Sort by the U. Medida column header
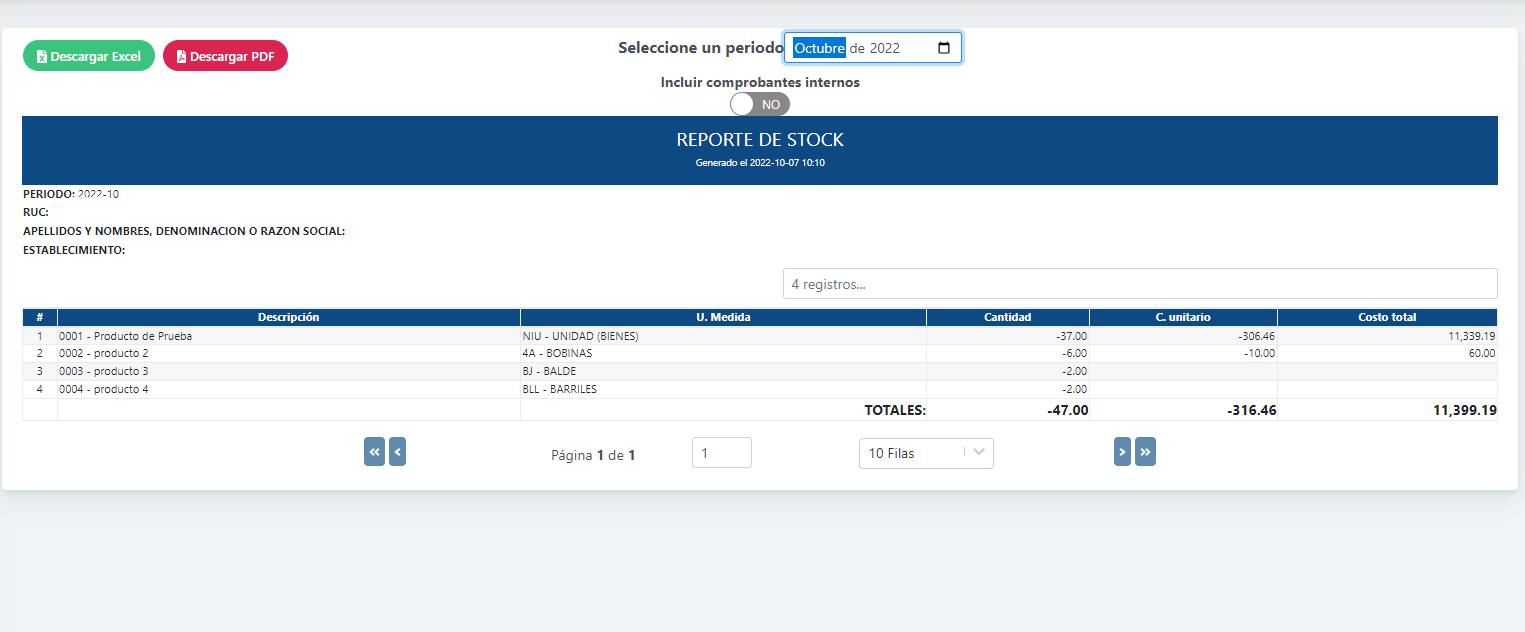1525x632 pixels. [723, 317]
